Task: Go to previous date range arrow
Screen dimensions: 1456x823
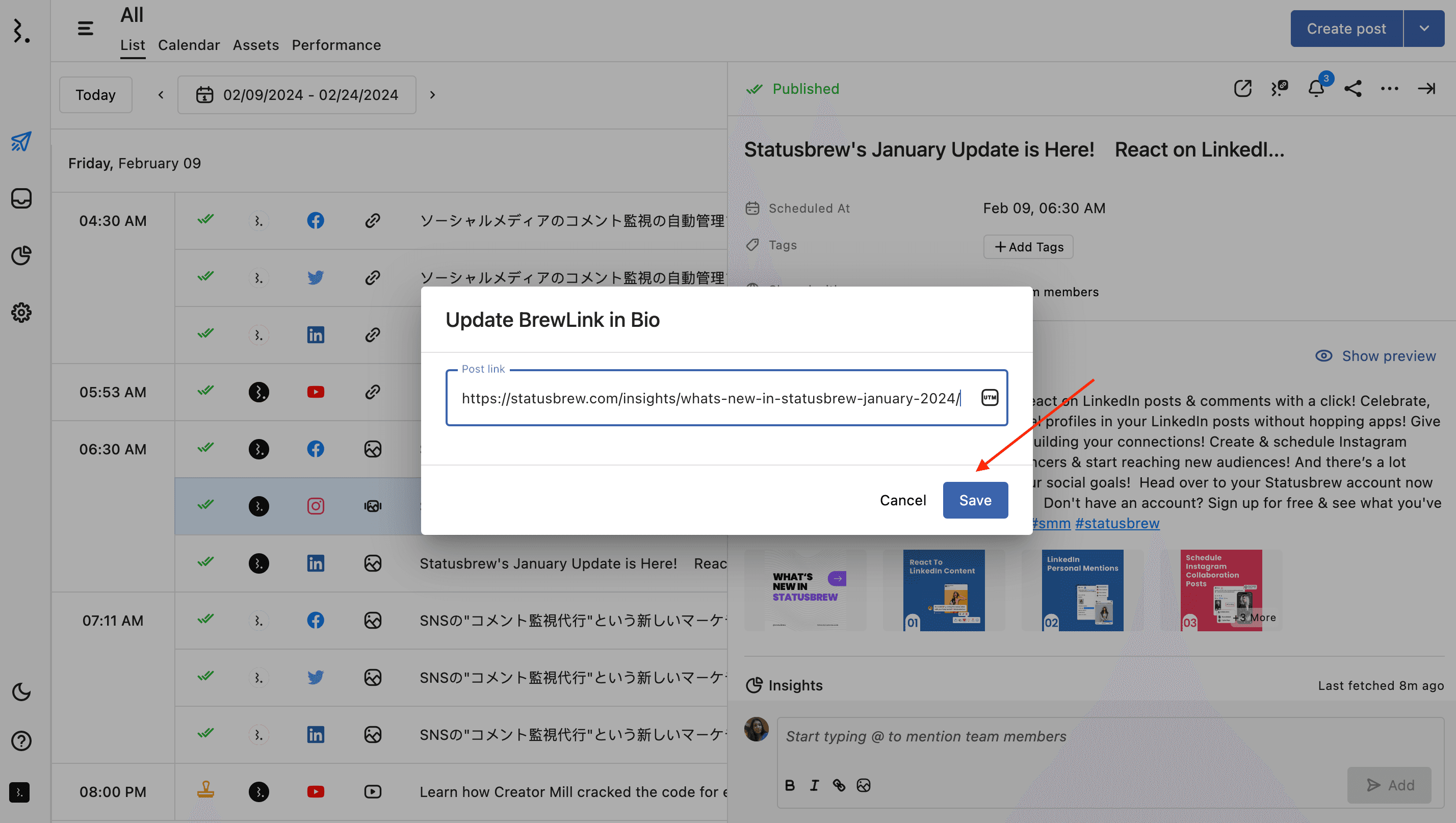Action: pyautogui.click(x=161, y=95)
